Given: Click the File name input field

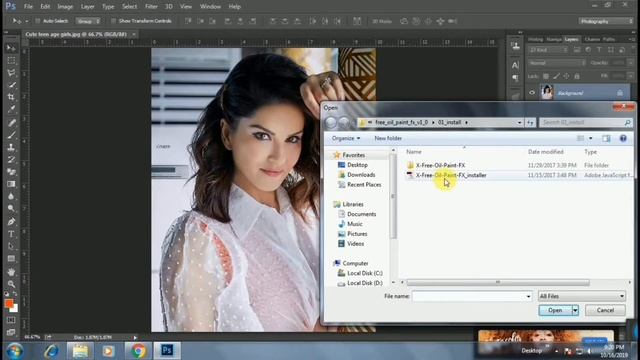Looking at the screenshot, I should (468, 296).
